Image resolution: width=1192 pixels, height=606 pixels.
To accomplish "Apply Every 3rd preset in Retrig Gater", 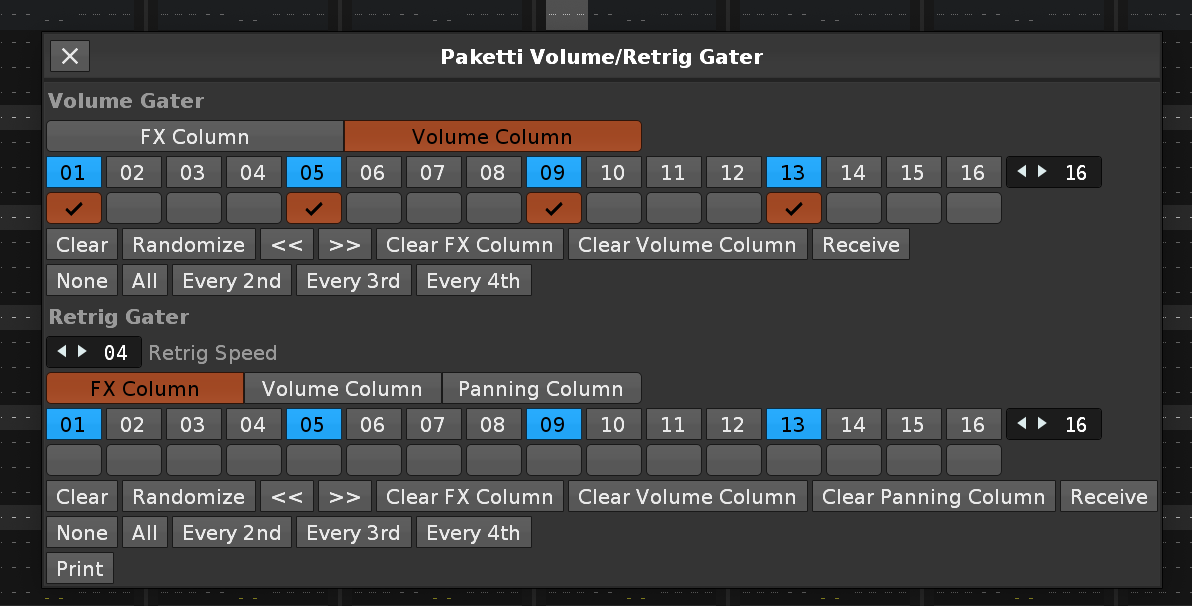I will pyautogui.click(x=353, y=533).
